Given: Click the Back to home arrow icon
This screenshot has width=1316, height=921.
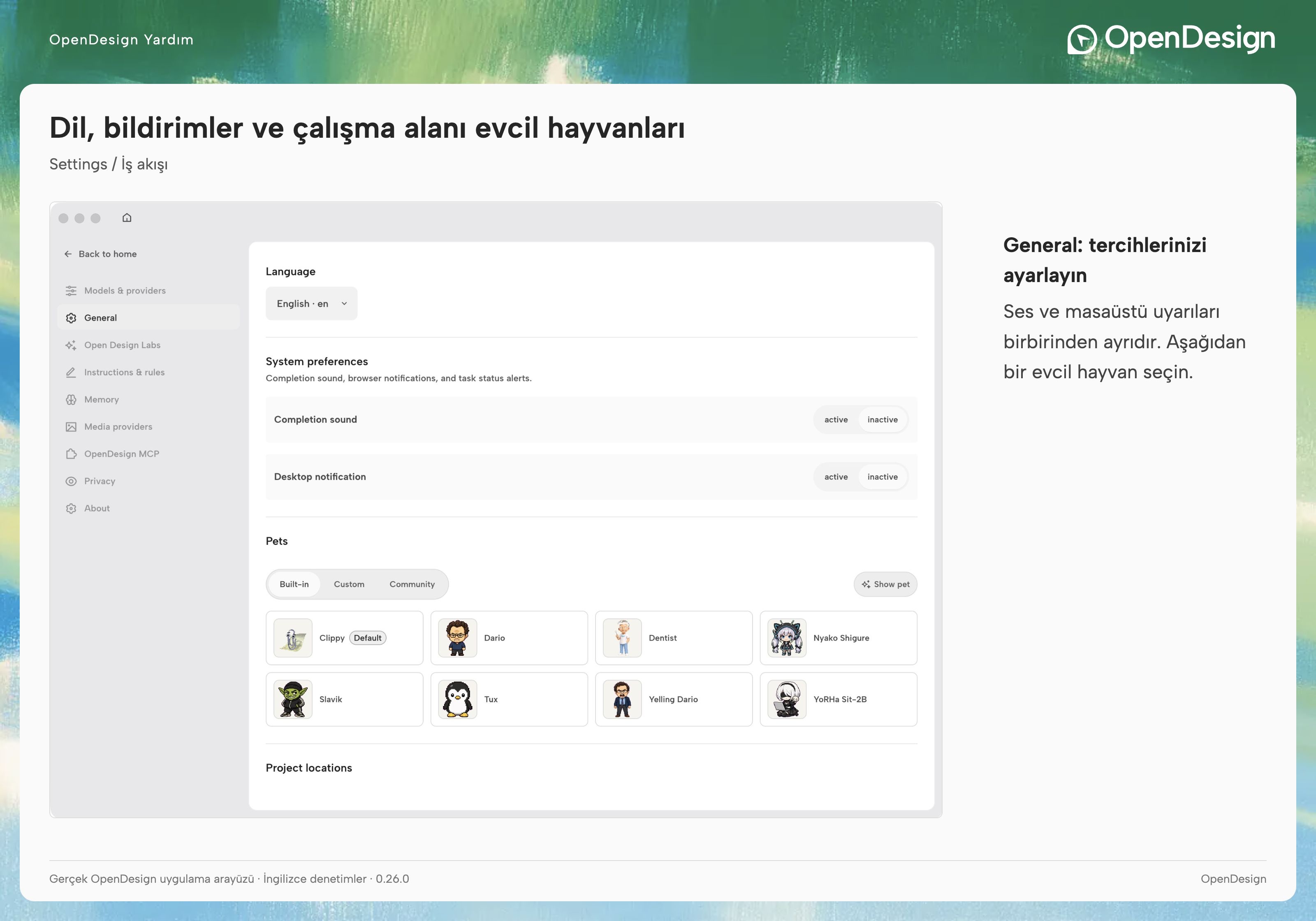Looking at the screenshot, I should tap(68, 254).
